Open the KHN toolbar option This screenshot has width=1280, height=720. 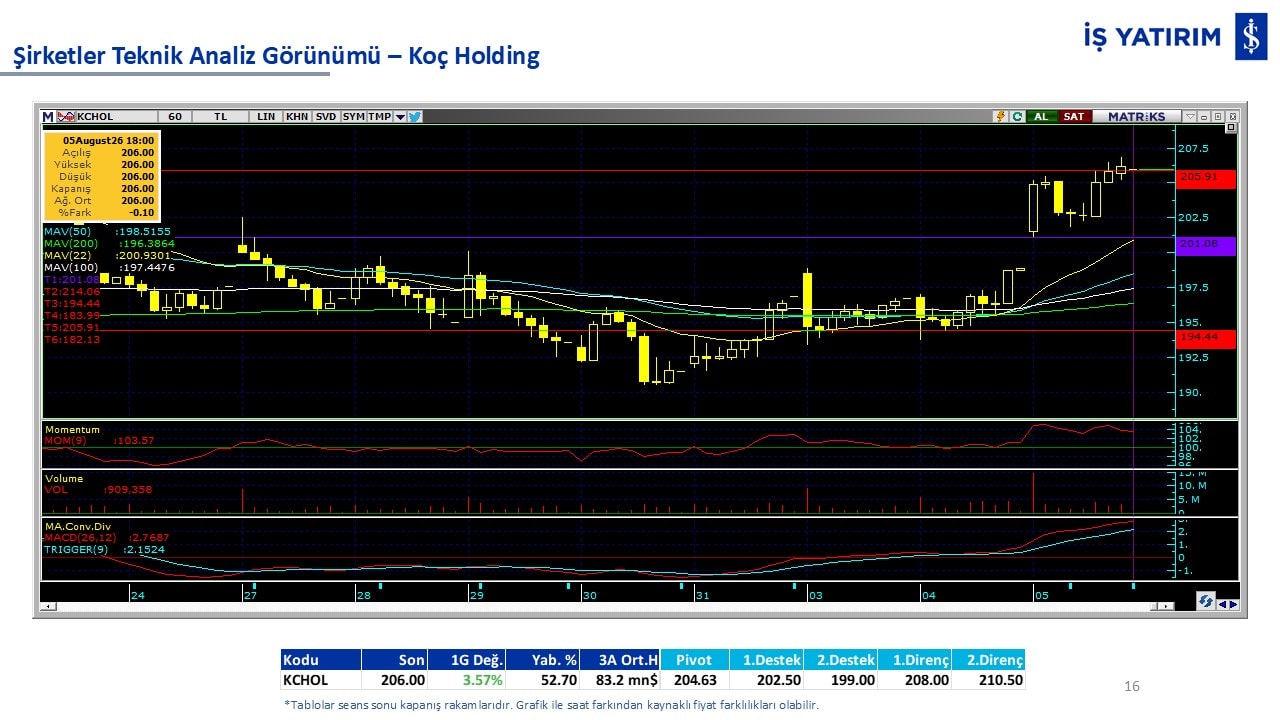coord(297,116)
